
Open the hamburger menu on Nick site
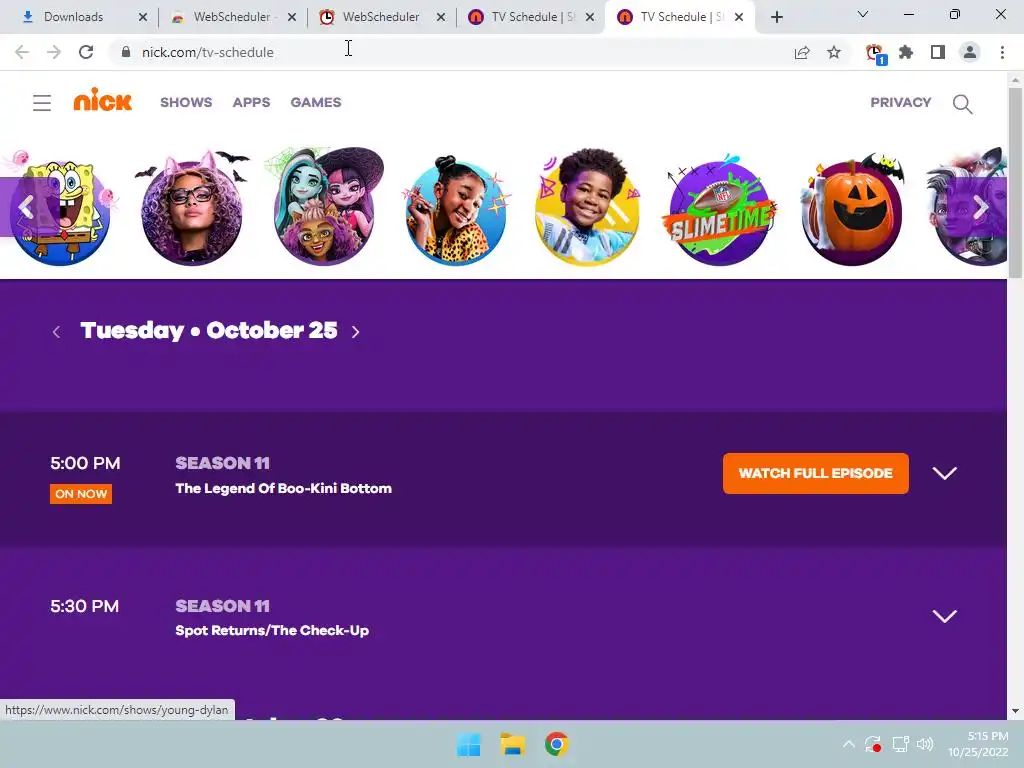click(42, 103)
